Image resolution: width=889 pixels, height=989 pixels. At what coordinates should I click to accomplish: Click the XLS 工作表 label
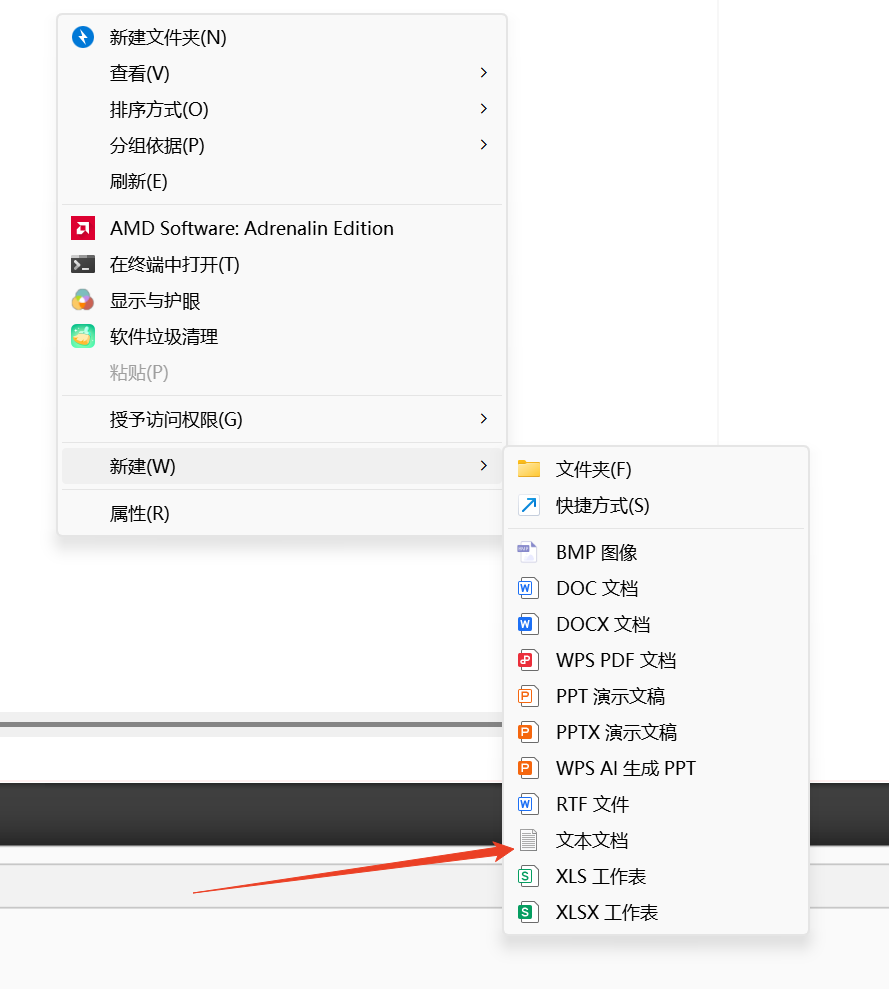601,876
